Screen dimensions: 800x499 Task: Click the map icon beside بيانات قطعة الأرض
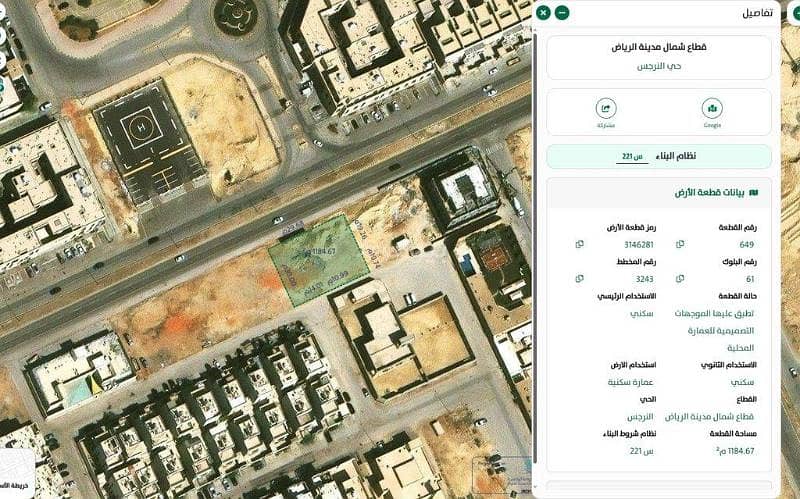click(753, 193)
